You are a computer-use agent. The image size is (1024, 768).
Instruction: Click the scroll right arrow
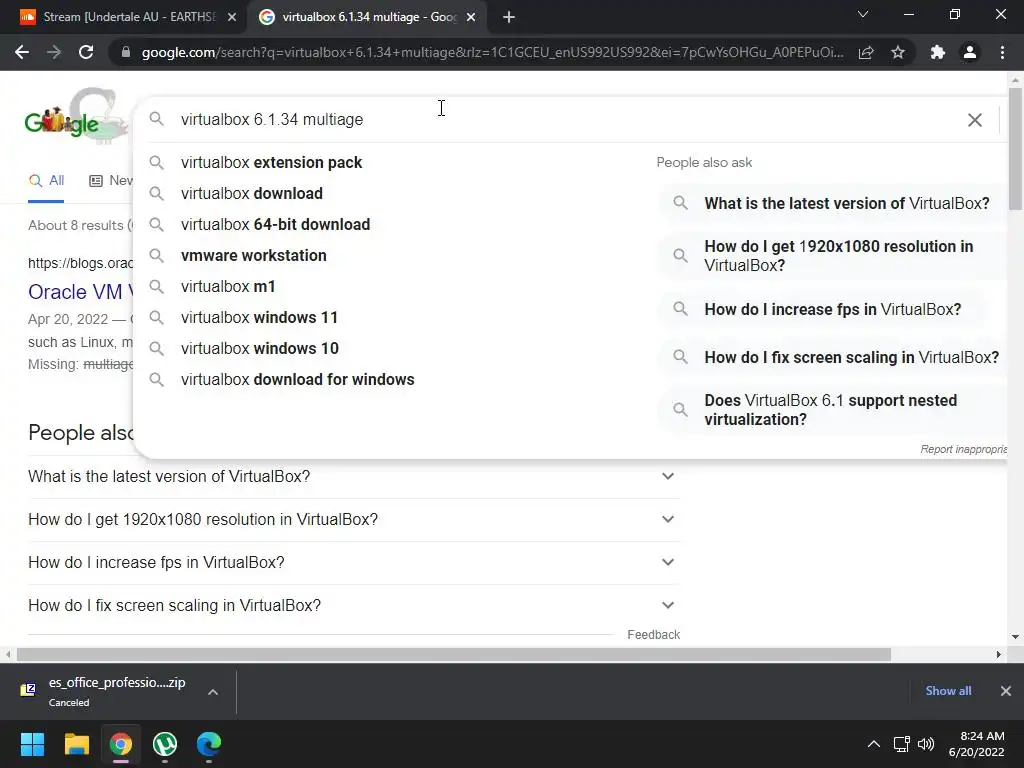click(999, 654)
